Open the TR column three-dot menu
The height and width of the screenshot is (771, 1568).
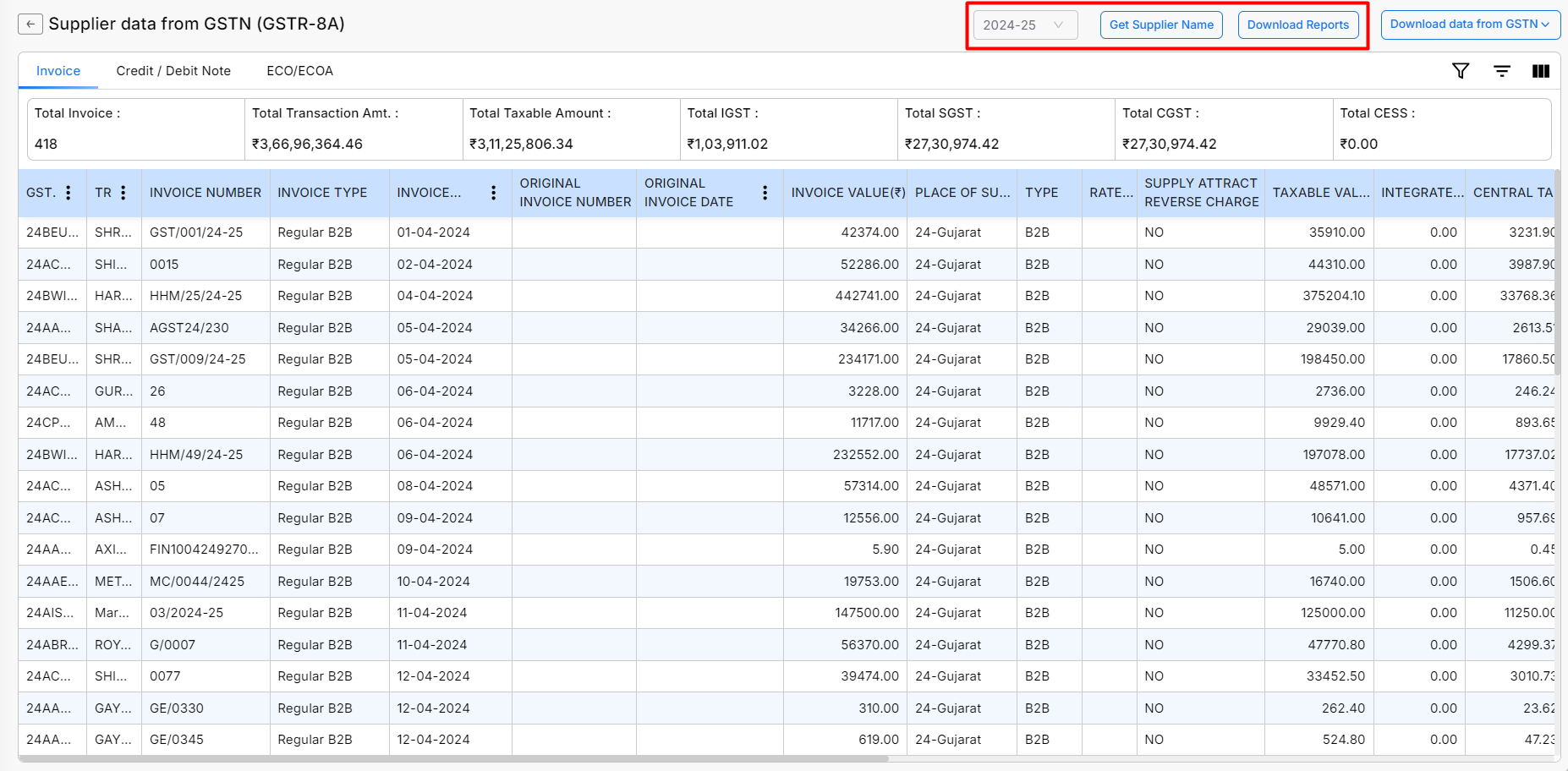coord(123,193)
